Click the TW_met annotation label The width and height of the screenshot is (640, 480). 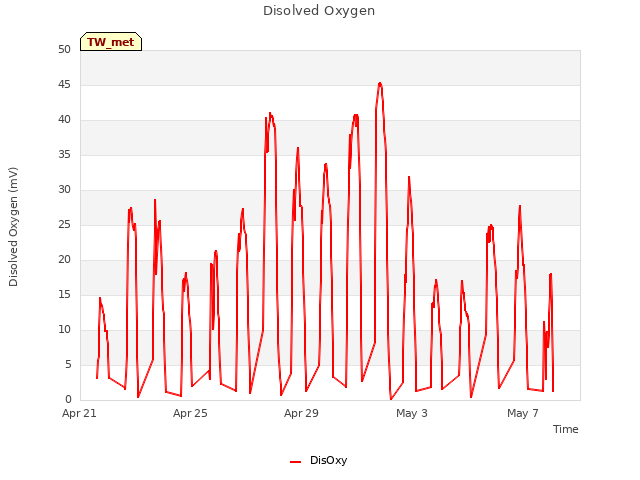111,42
